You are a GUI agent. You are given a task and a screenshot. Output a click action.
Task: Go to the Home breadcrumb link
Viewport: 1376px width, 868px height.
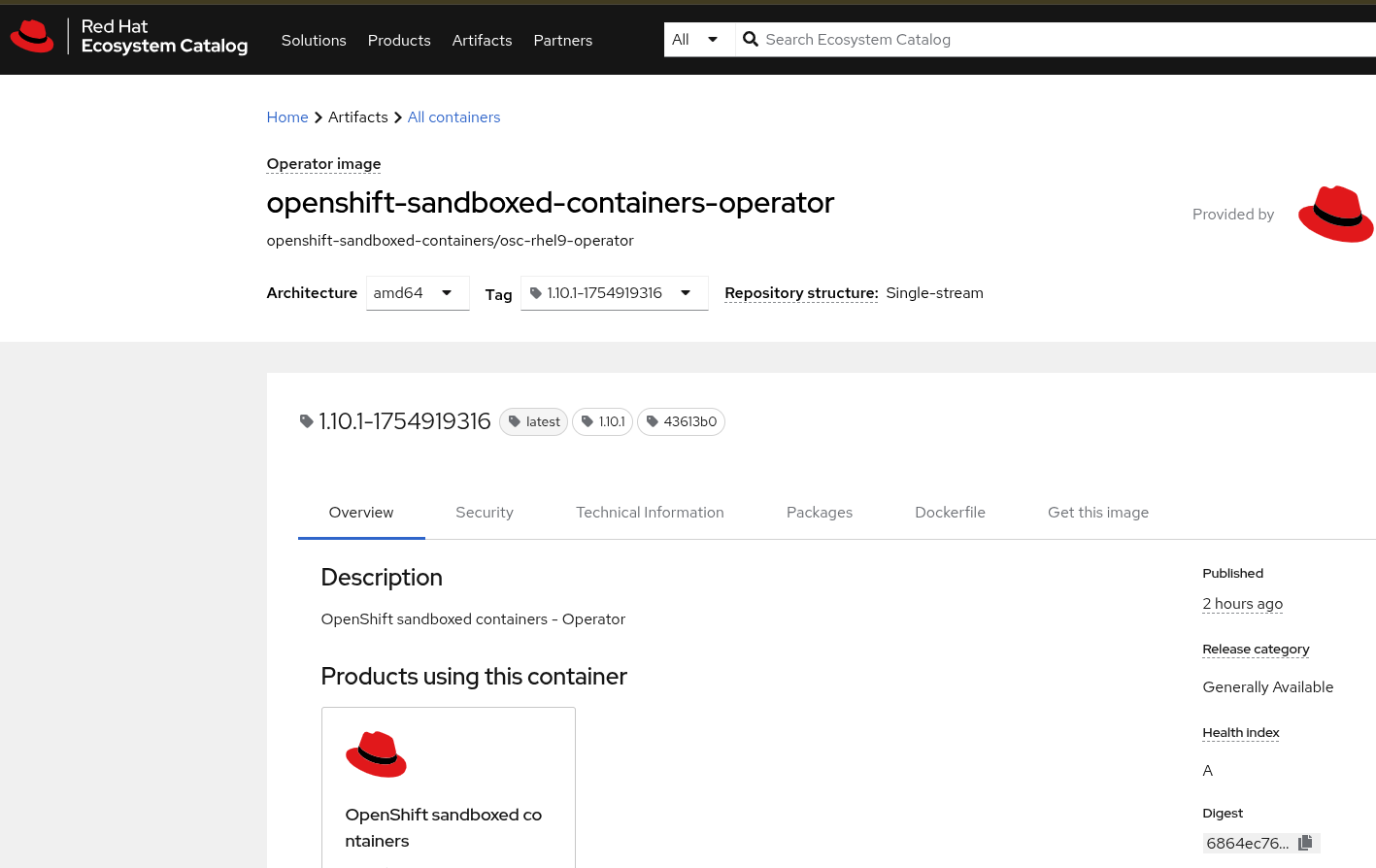(287, 117)
